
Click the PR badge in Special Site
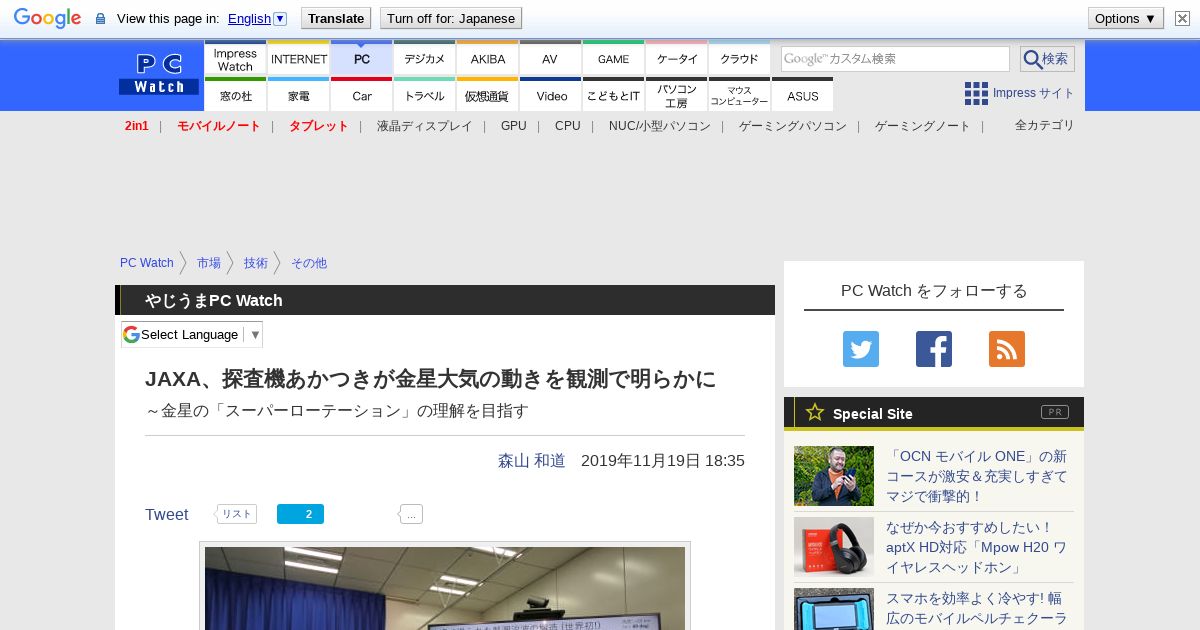pos(1055,412)
